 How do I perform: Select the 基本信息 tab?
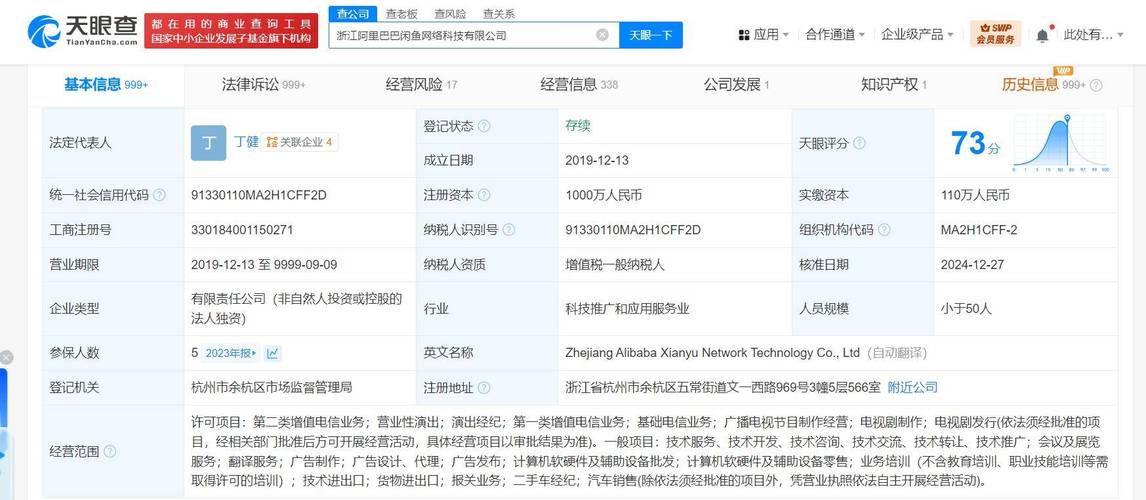tap(106, 85)
